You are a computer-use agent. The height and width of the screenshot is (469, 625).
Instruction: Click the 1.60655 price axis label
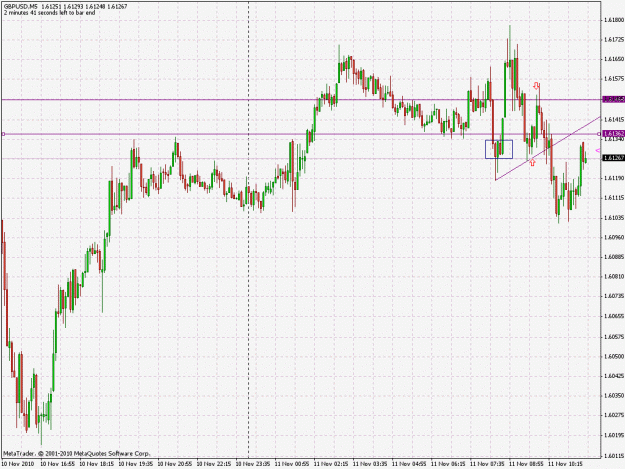pyautogui.click(x=614, y=316)
